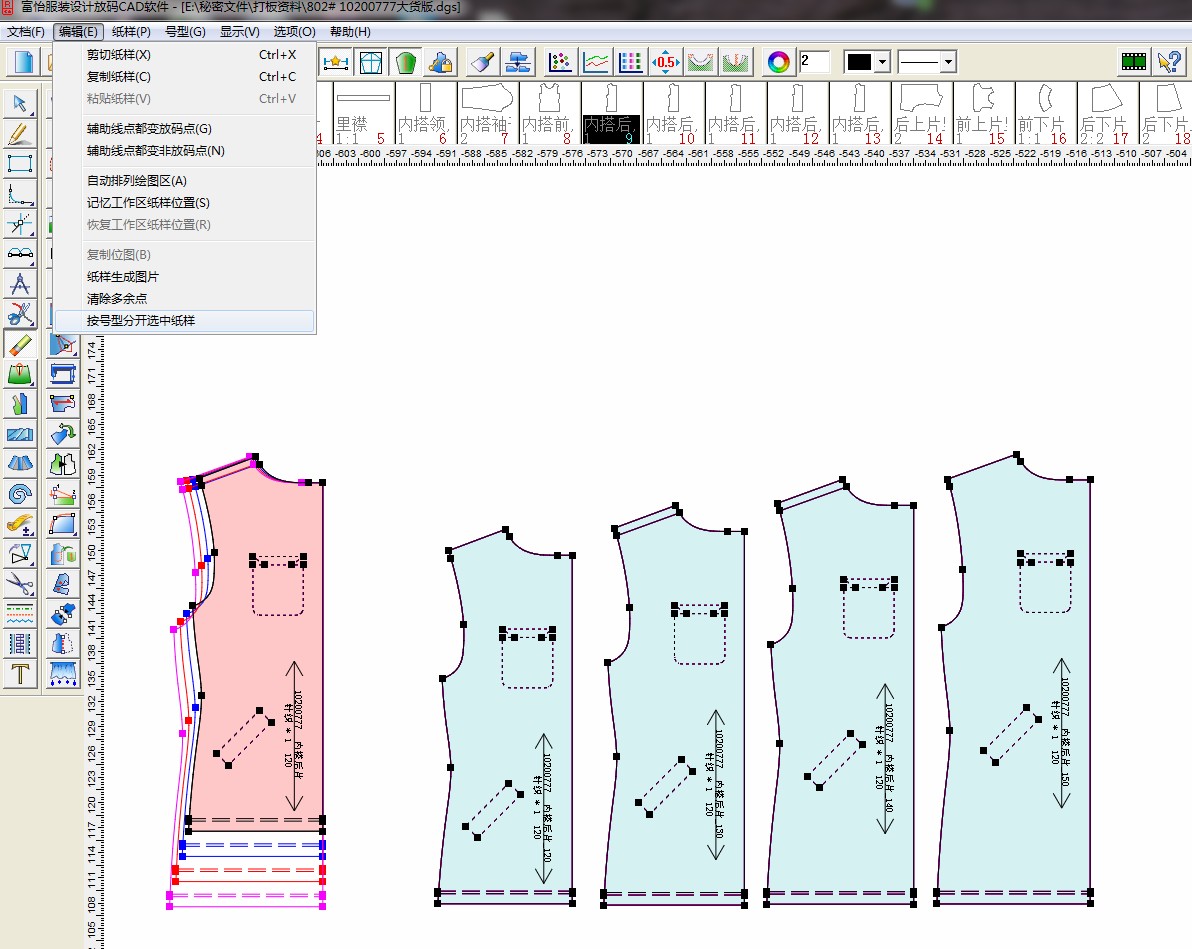This screenshot has height=949, width=1192.
Task: Select the sewing machine tool icon
Action: 63,374
